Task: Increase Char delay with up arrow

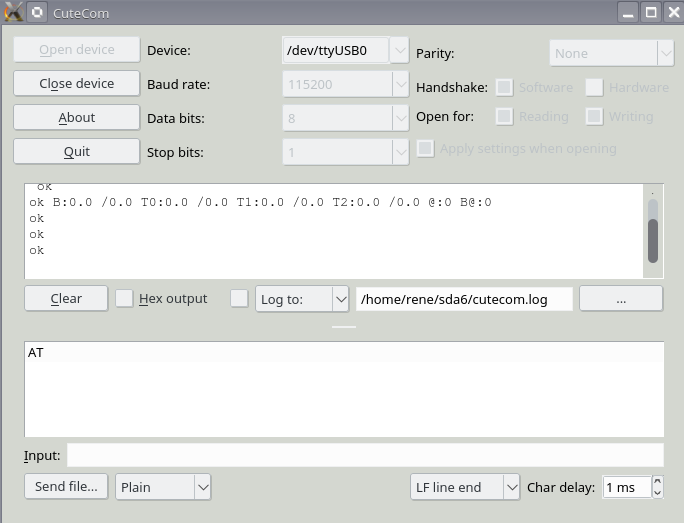Action: pyautogui.click(x=657, y=482)
